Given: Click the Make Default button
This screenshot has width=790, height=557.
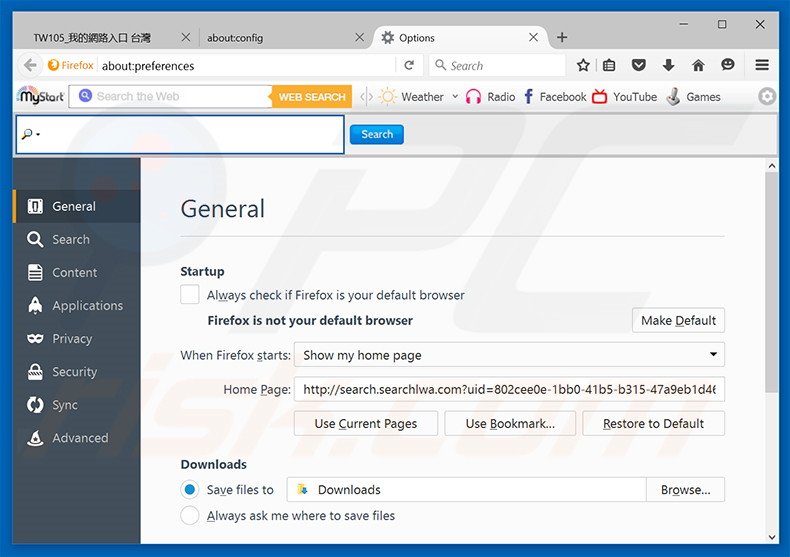Looking at the screenshot, I should tap(678, 320).
